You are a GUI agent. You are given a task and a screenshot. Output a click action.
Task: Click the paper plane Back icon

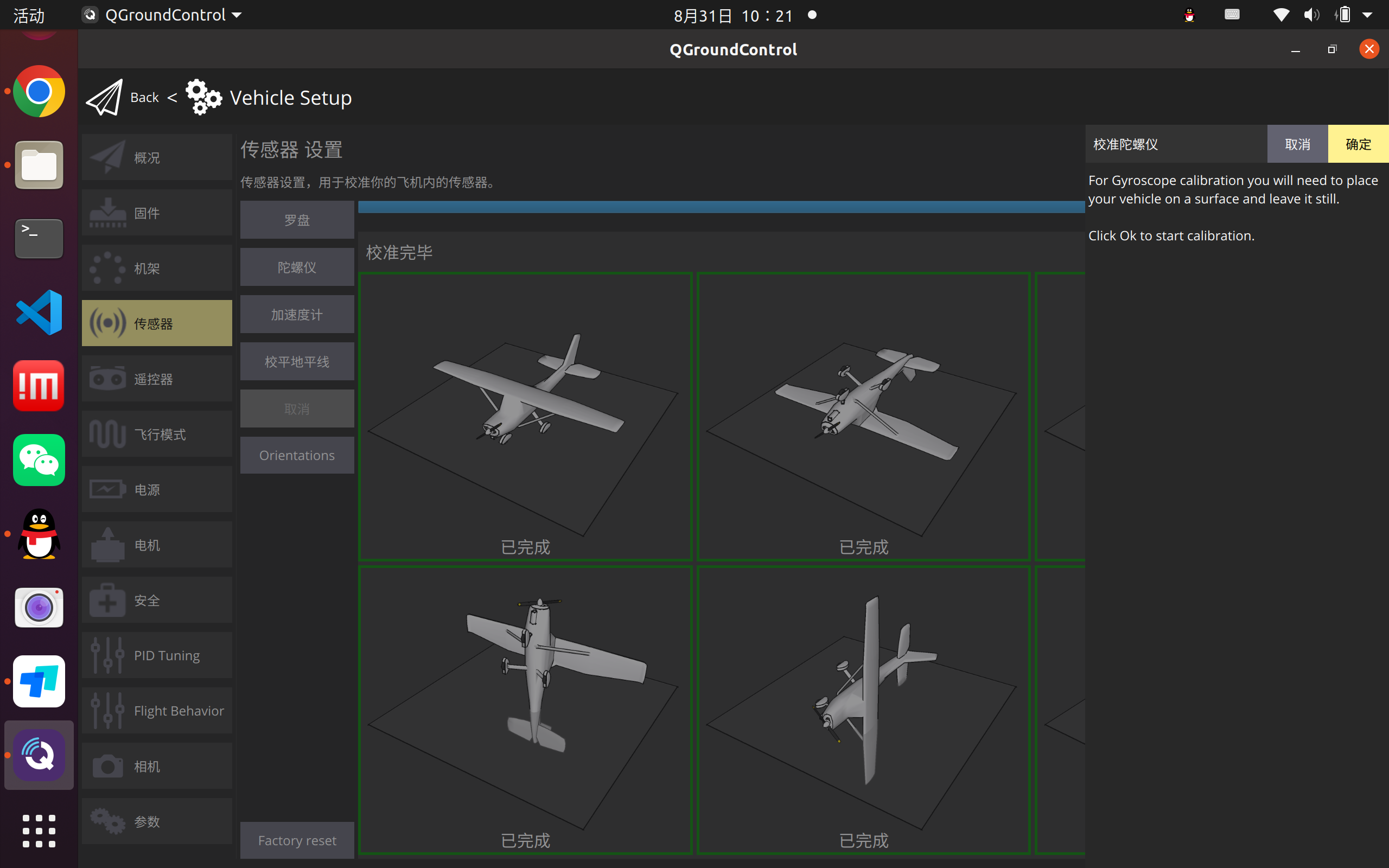(x=104, y=98)
